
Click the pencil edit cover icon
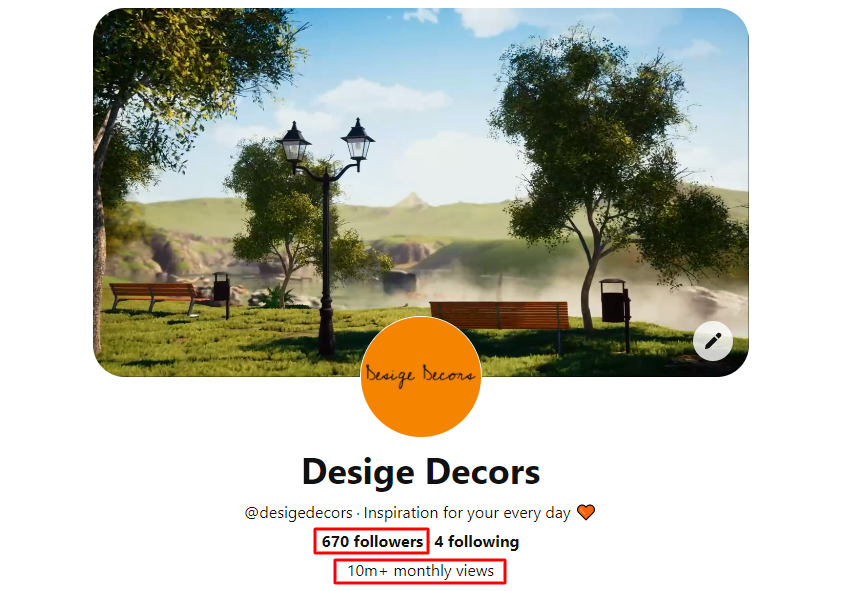point(712,341)
